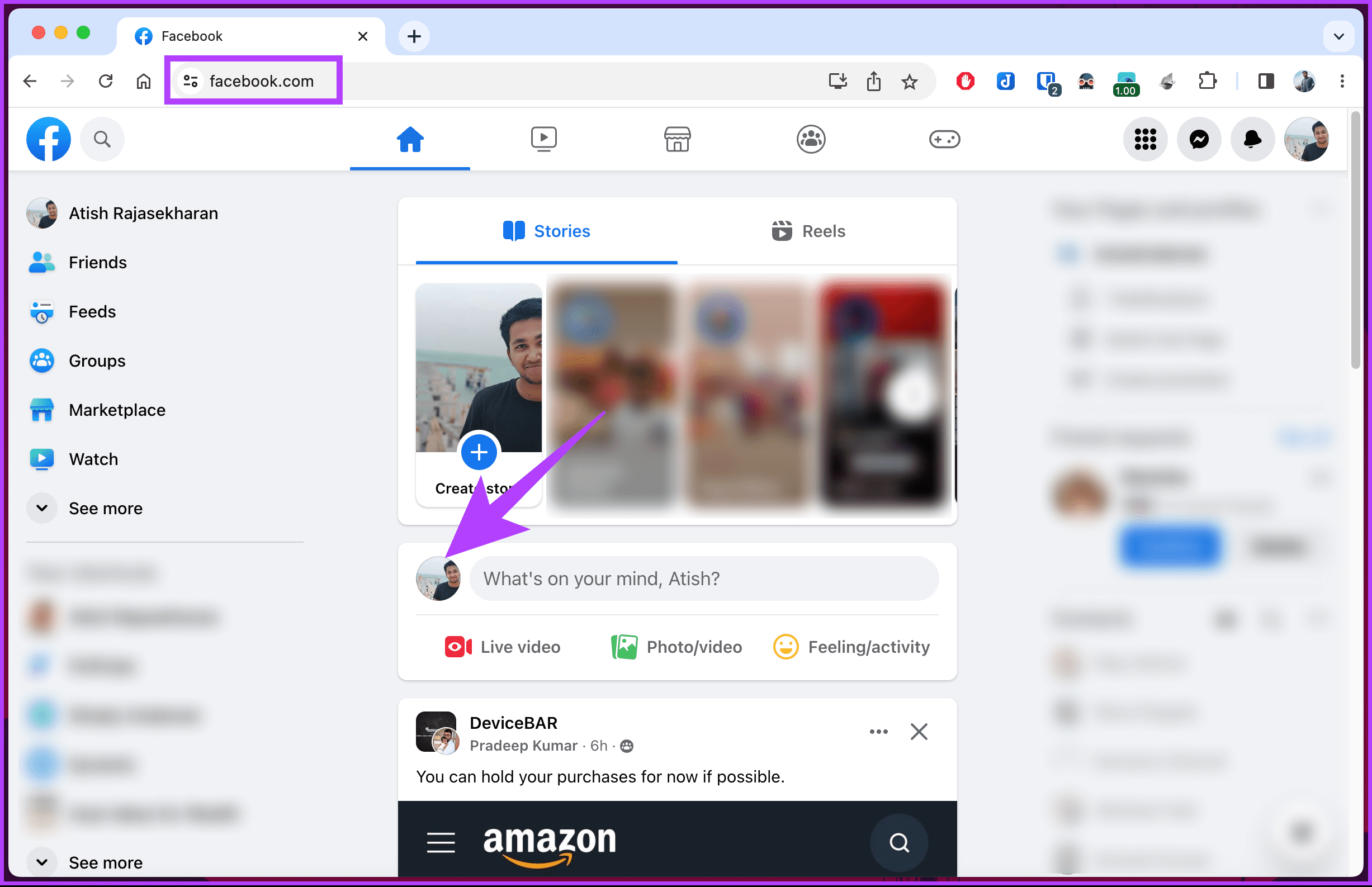Screen dimensions: 1372x887
Task: Start a Live video
Action: tap(502, 647)
